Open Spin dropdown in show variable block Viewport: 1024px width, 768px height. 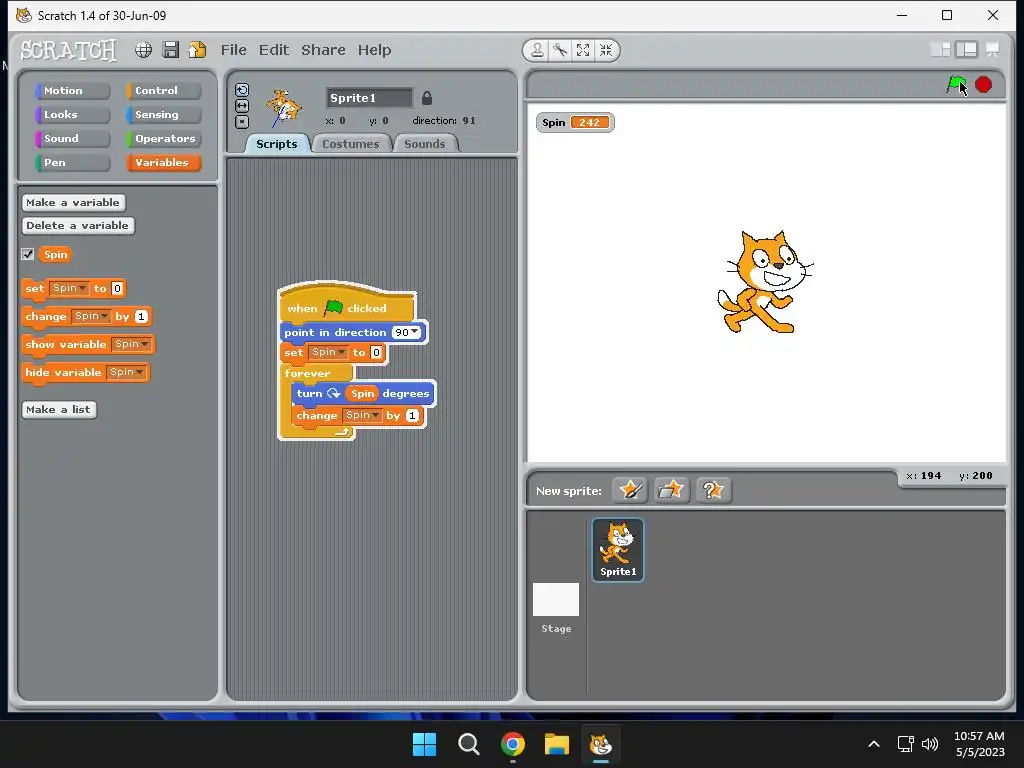point(132,344)
